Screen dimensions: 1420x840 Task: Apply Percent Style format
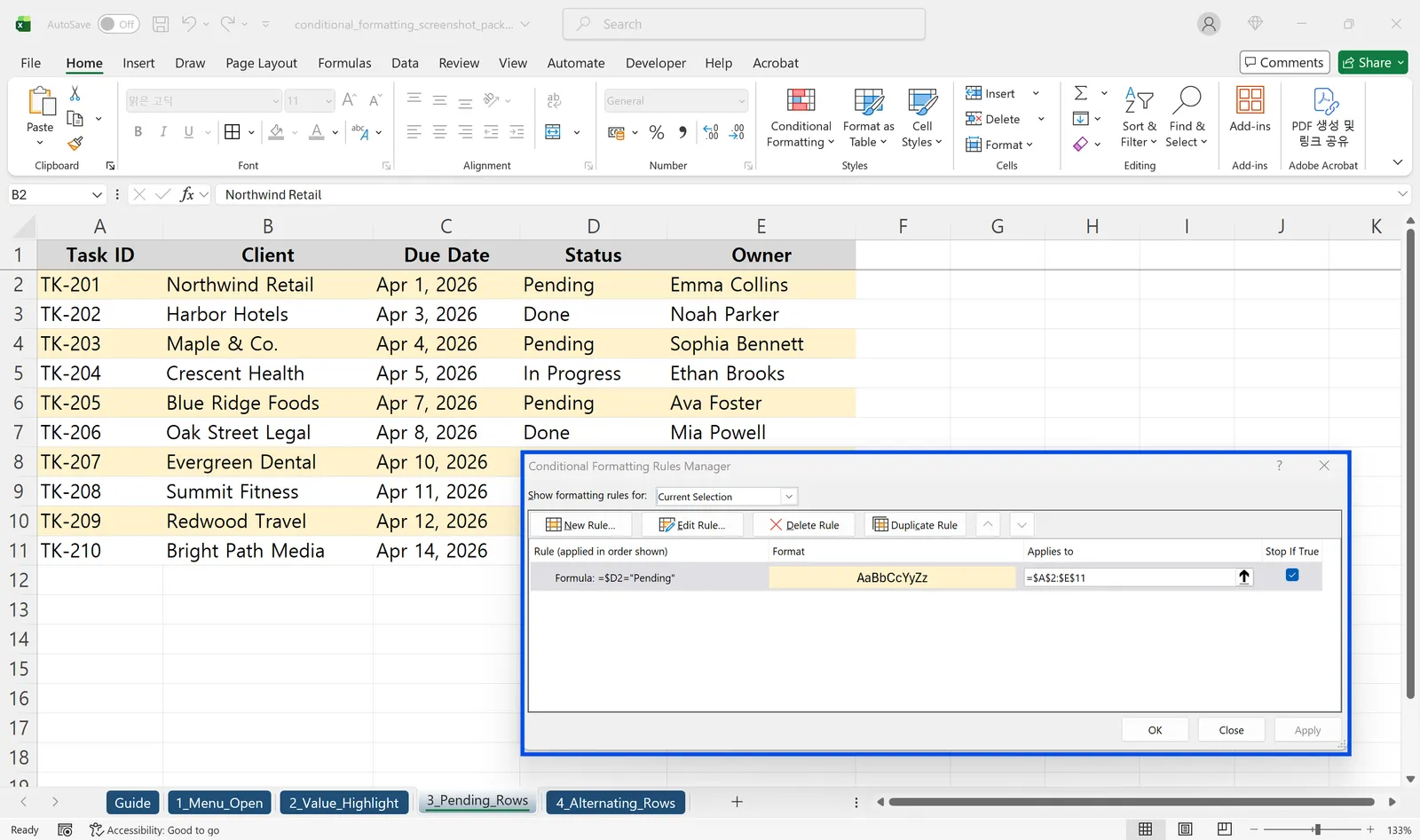657,132
